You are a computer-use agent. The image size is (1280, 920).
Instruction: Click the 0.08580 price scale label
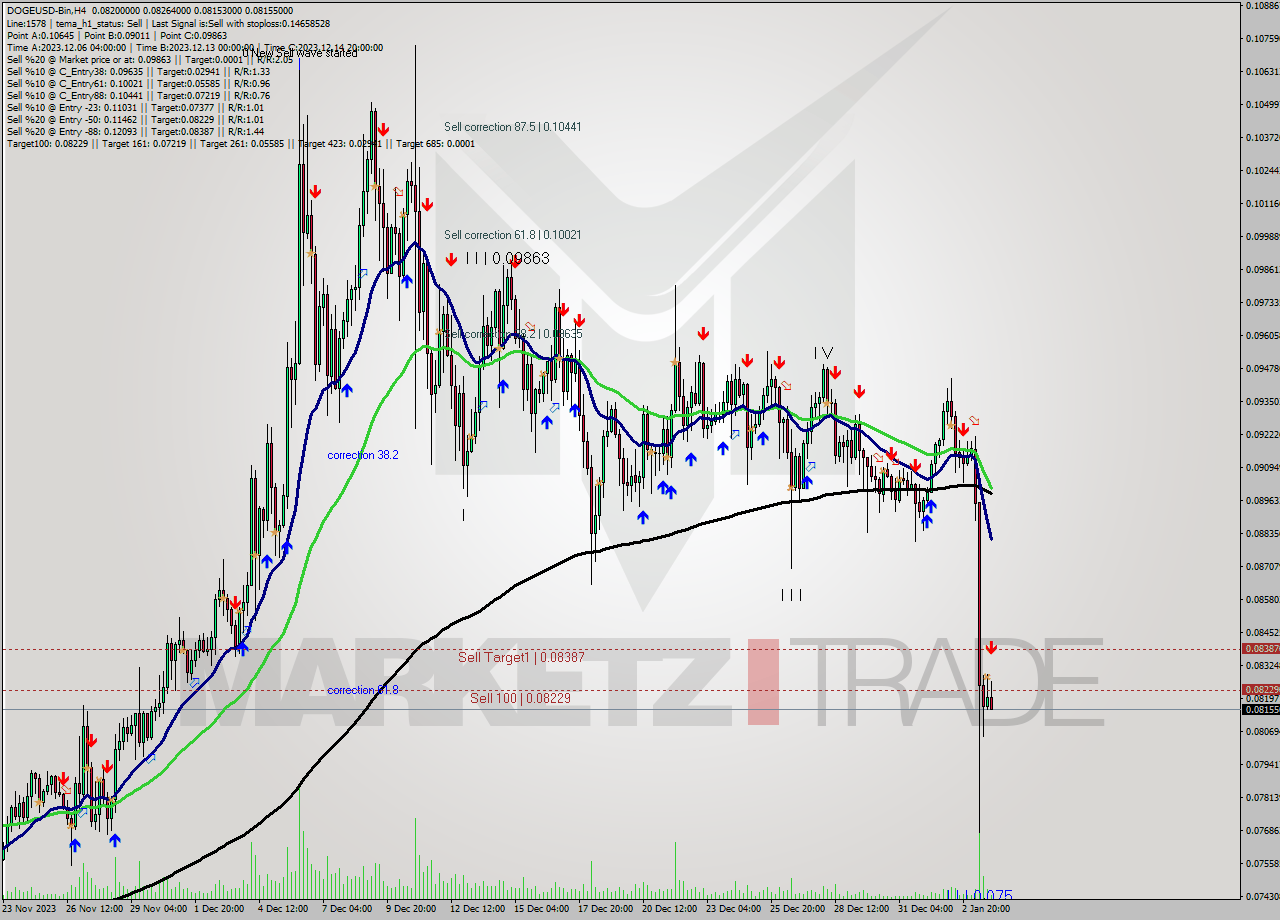(x=1261, y=599)
